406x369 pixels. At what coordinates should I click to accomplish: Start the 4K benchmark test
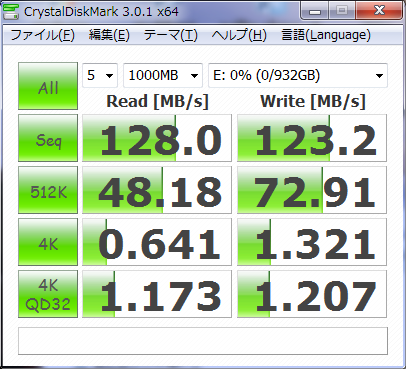click(x=48, y=242)
